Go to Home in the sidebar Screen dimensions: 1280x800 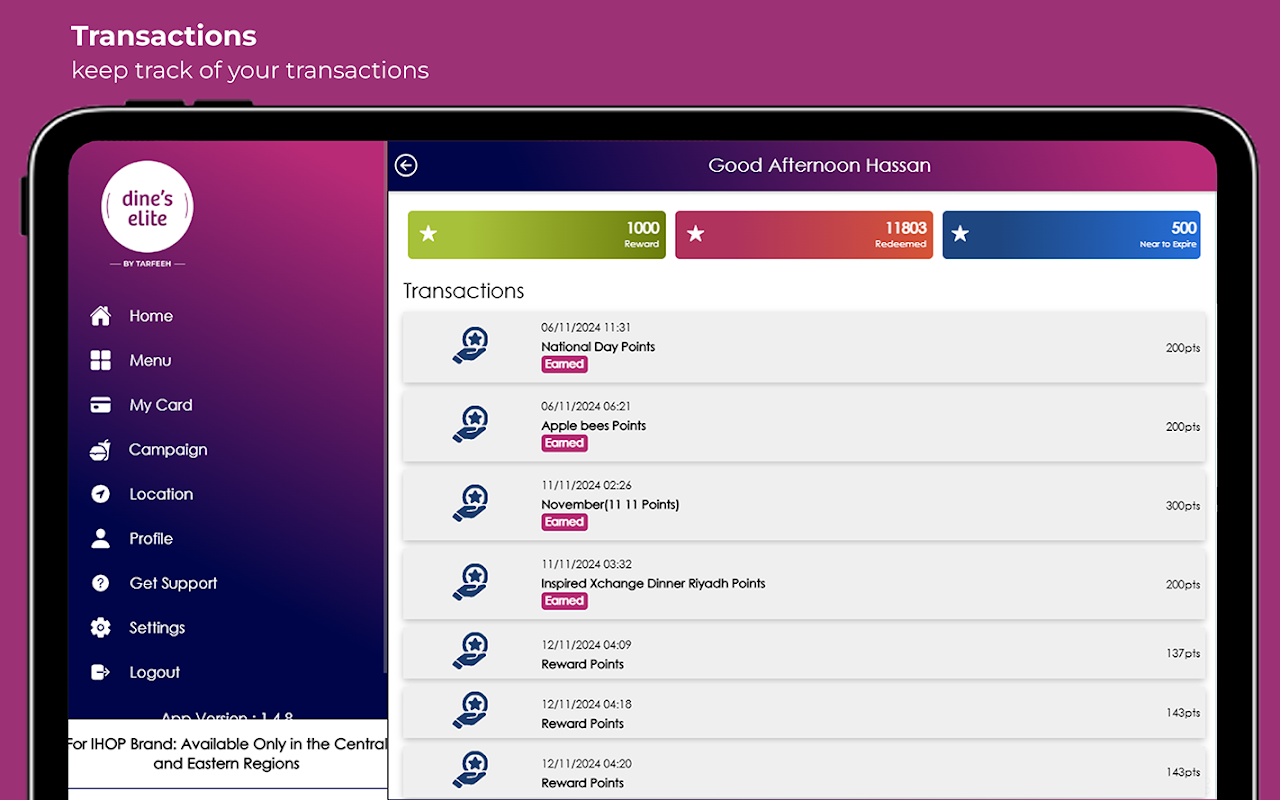click(151, 316)
